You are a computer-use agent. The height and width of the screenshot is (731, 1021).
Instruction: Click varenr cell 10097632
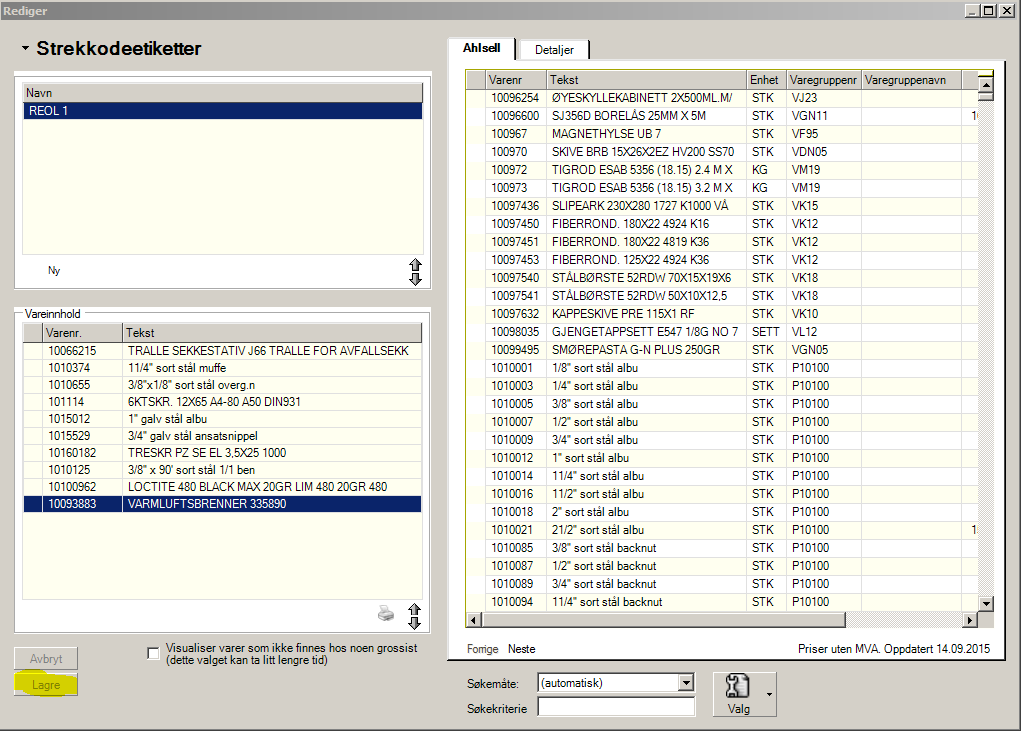click(x=515, y=314)
